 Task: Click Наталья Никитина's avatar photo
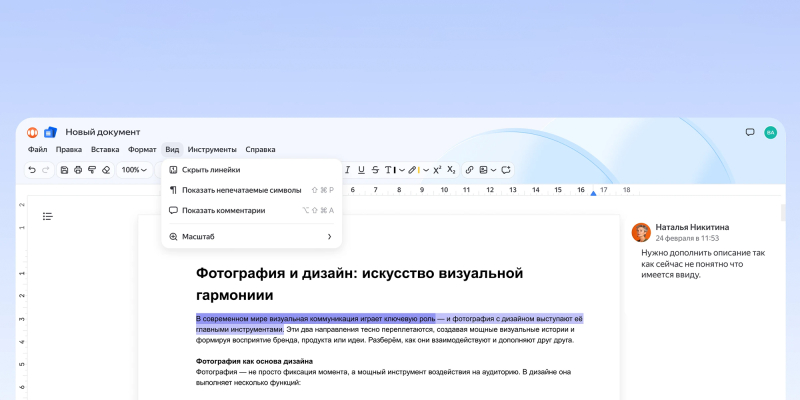[641, 232]
